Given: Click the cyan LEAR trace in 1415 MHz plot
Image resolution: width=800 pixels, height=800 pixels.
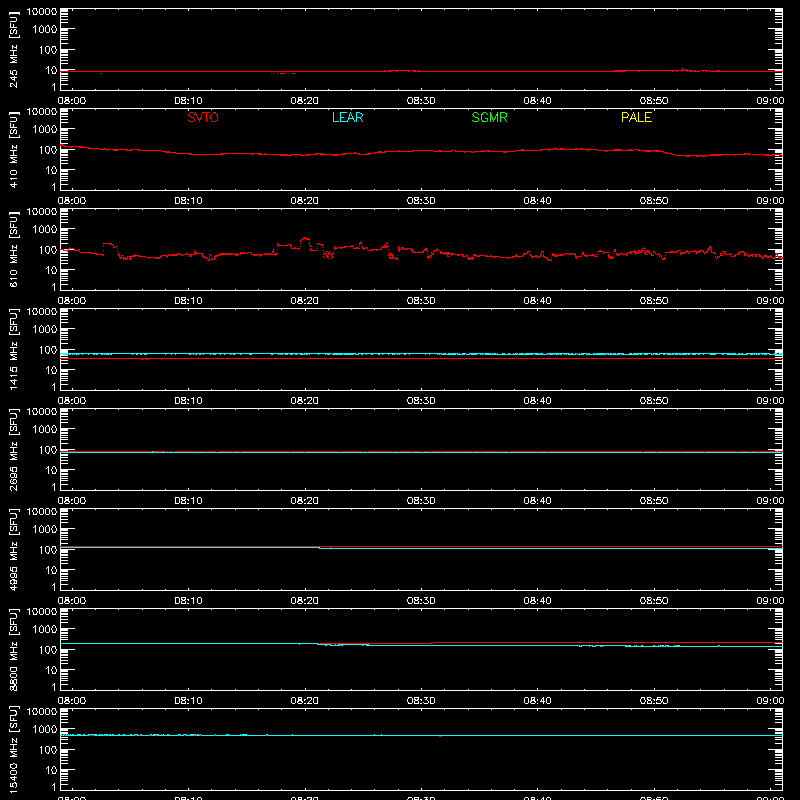Looking at the screenshot, I should tap(421, 354).
